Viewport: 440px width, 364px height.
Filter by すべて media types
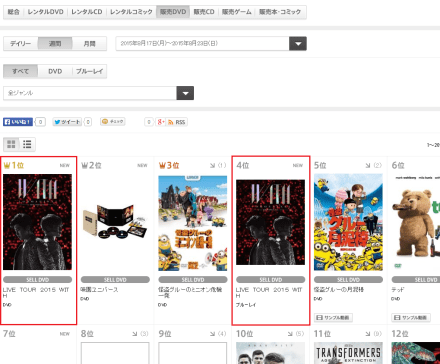pyautogui.click(x=21, y=71)
